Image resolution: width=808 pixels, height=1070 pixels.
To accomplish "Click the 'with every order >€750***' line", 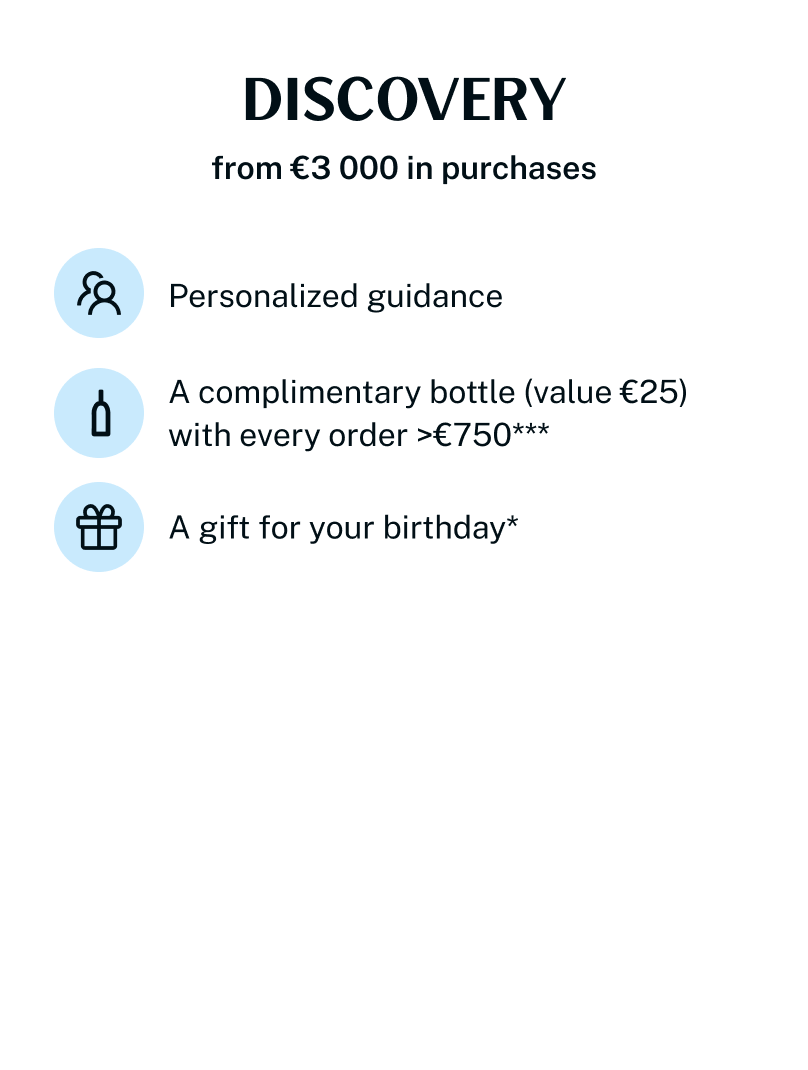I will tap(358, 436).
